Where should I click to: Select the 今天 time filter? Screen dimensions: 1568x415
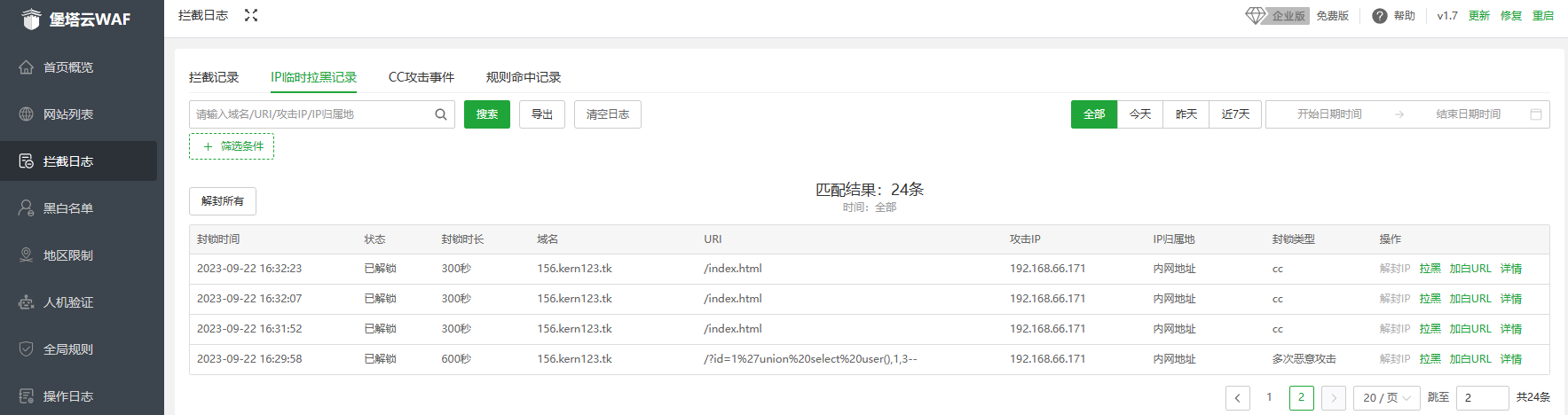pos(1140,114)
